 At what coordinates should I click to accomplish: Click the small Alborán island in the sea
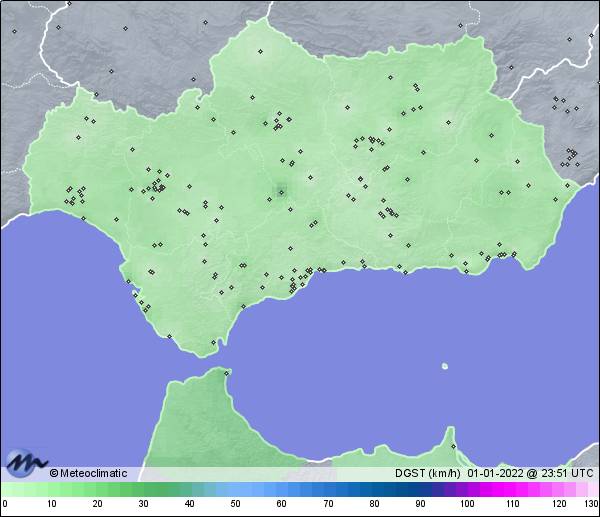pyautogui.click(x=445, y=366)
